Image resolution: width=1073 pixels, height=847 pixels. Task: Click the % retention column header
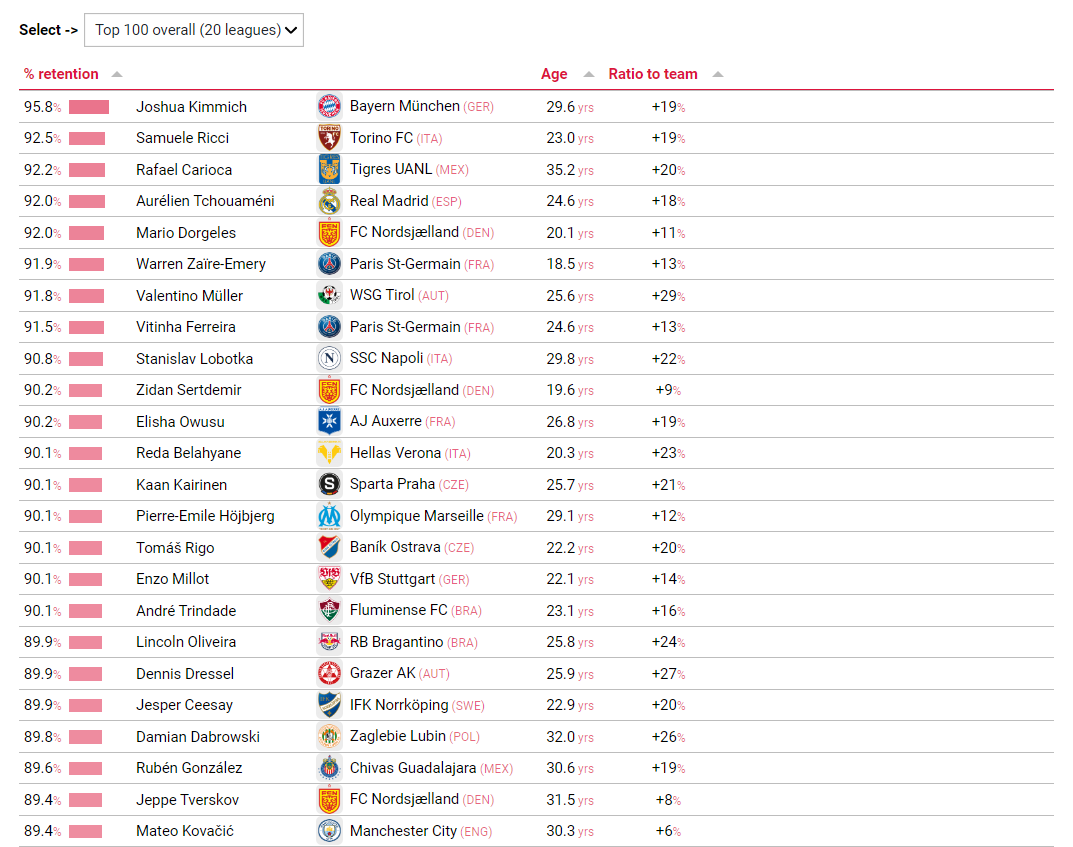pos(61,74)
